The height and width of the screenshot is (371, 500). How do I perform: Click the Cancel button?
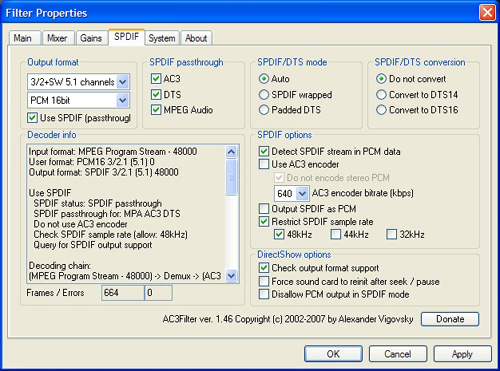coord(398,354)
